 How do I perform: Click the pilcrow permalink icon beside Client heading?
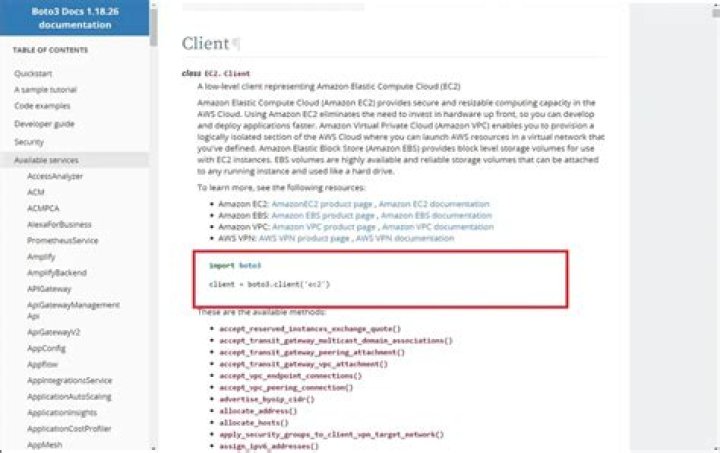click(x=236, y=44)
